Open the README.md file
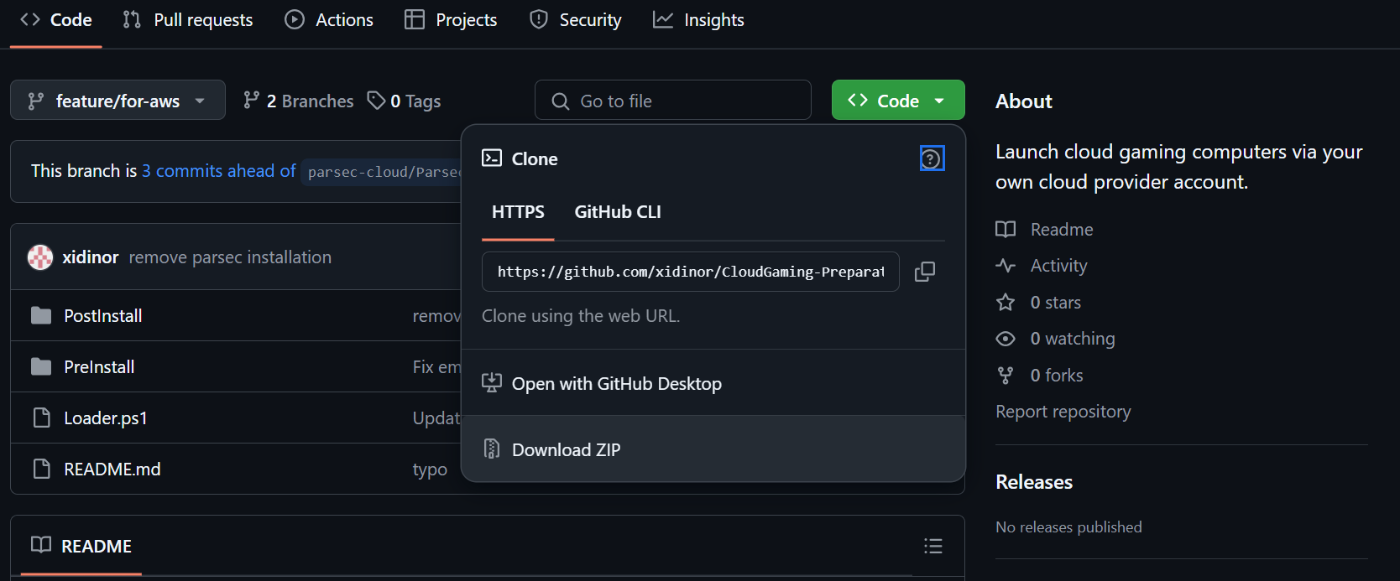Screen dimensions: 1400x581 (x=112, y=469)
